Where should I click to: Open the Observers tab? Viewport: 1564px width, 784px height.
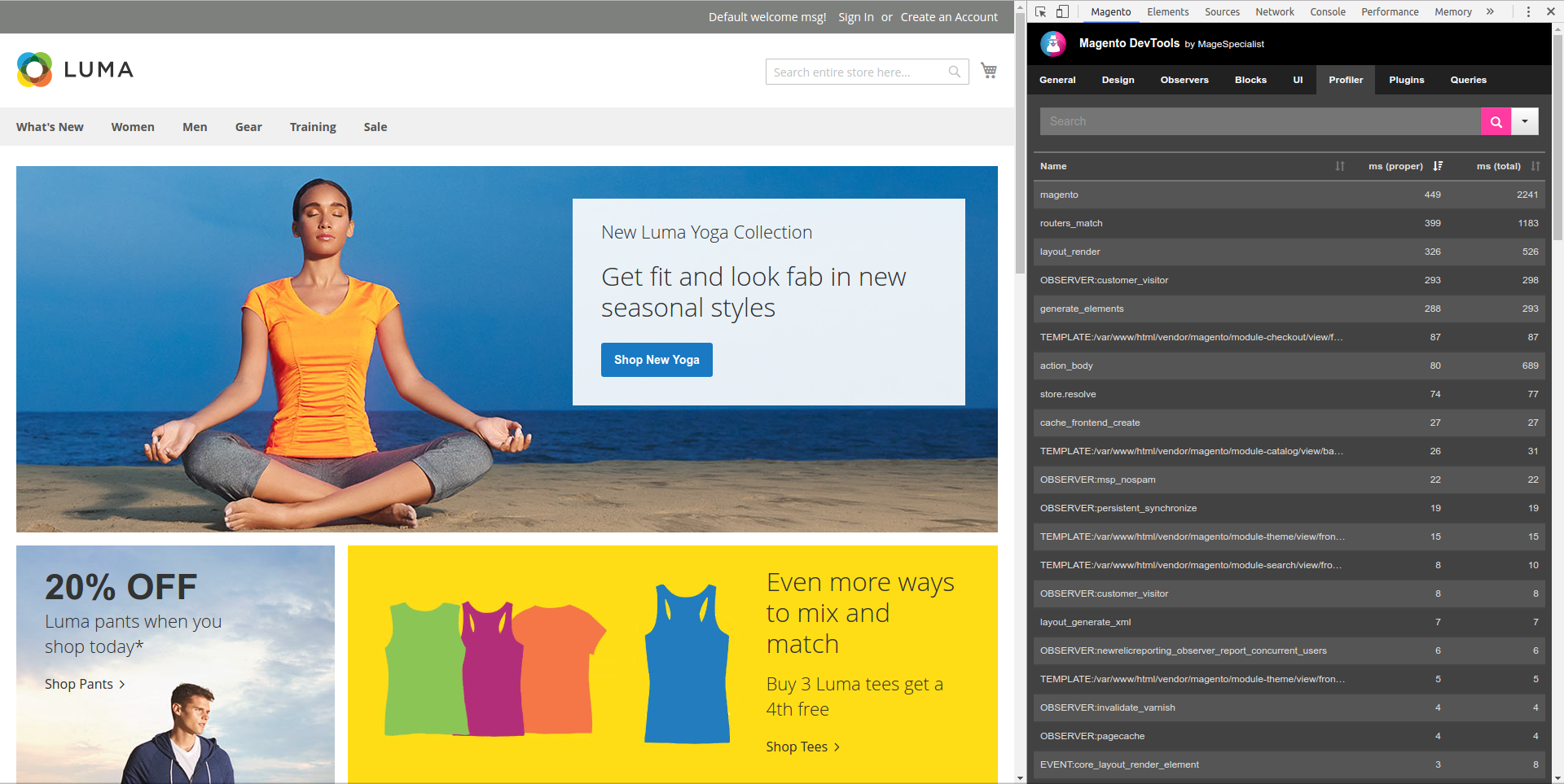(x=1184, y=80)
